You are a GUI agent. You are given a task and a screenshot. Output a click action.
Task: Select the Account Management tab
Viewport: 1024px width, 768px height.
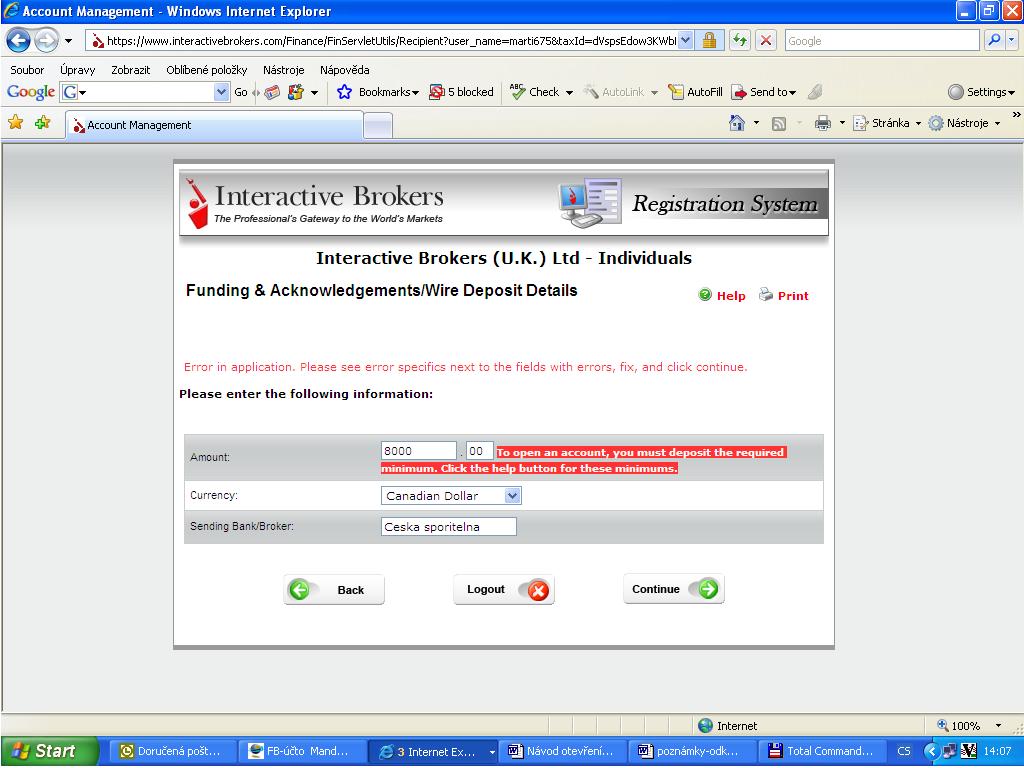pyautogui.click(x=214, y=125)
